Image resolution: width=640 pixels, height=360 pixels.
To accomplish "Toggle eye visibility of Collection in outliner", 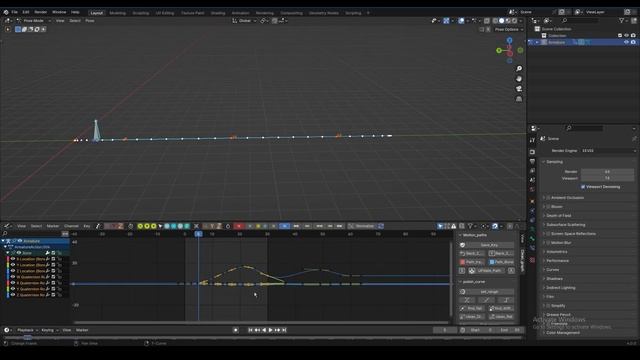I will pos(626,36).
